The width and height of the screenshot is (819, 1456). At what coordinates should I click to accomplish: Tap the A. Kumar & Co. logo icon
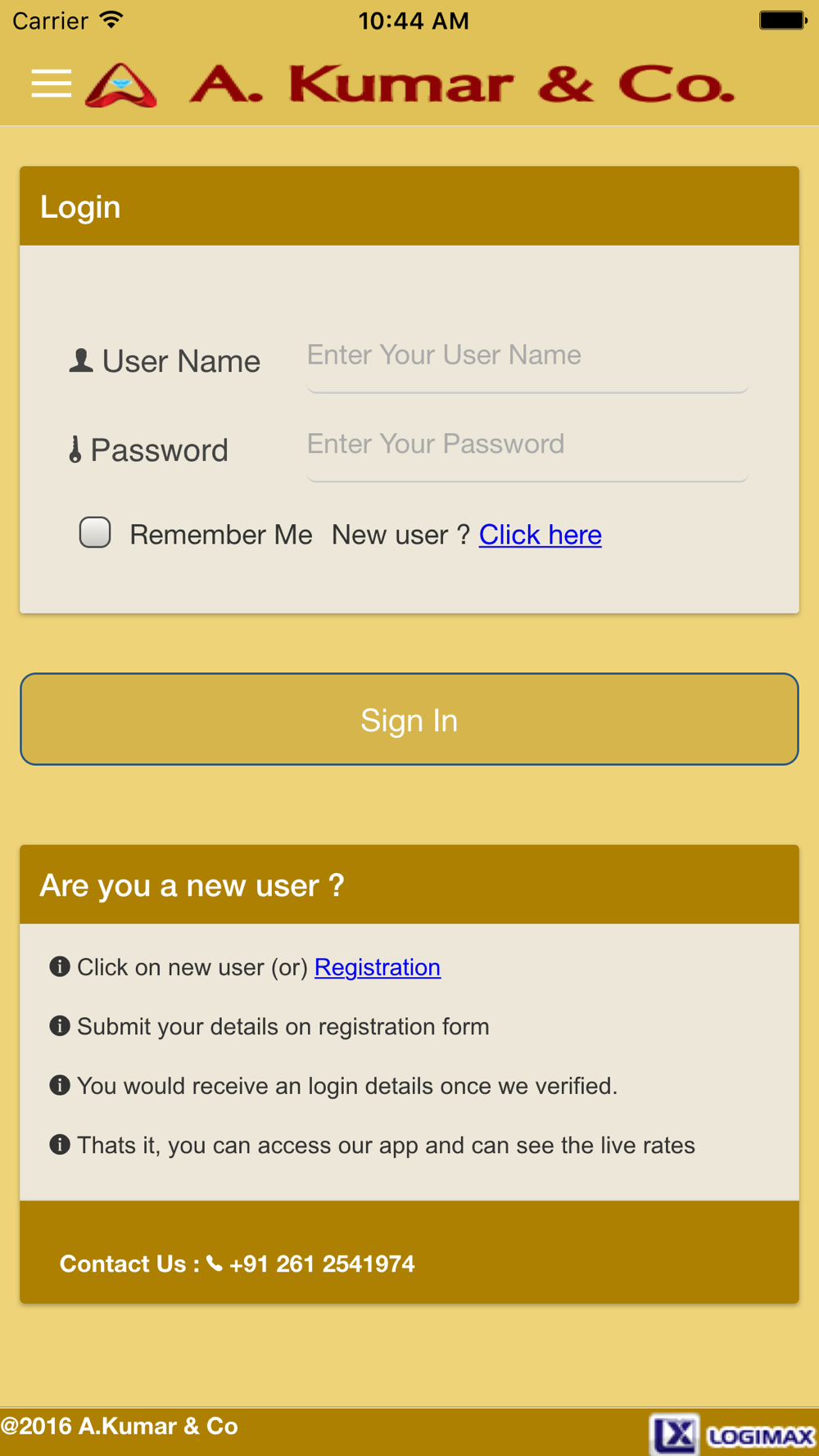pyautogui.click(x=121, y=85)
